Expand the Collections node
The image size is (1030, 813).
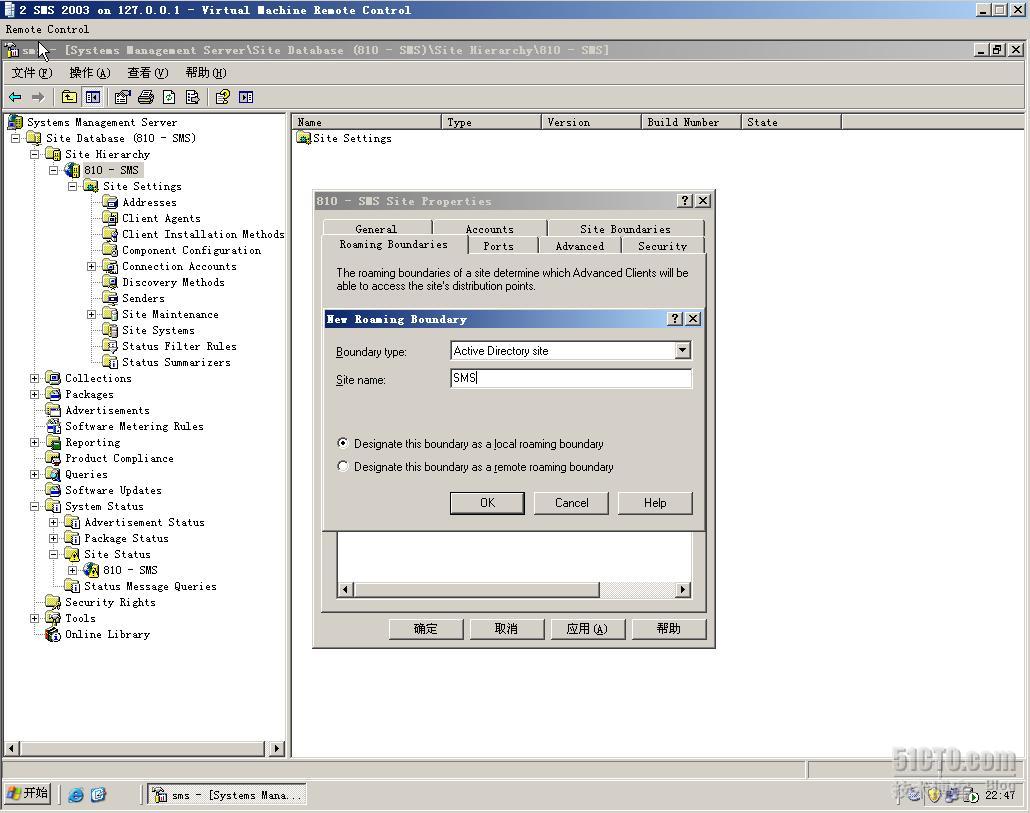point(35,378)
